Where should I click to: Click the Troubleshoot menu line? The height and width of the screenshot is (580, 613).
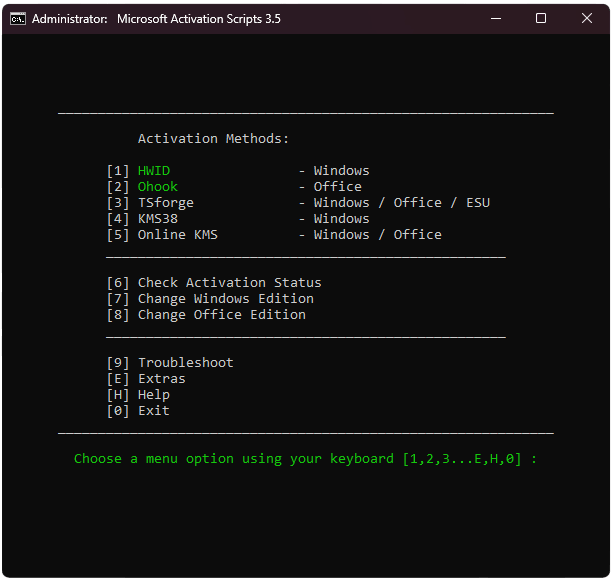tap(170, 363)
